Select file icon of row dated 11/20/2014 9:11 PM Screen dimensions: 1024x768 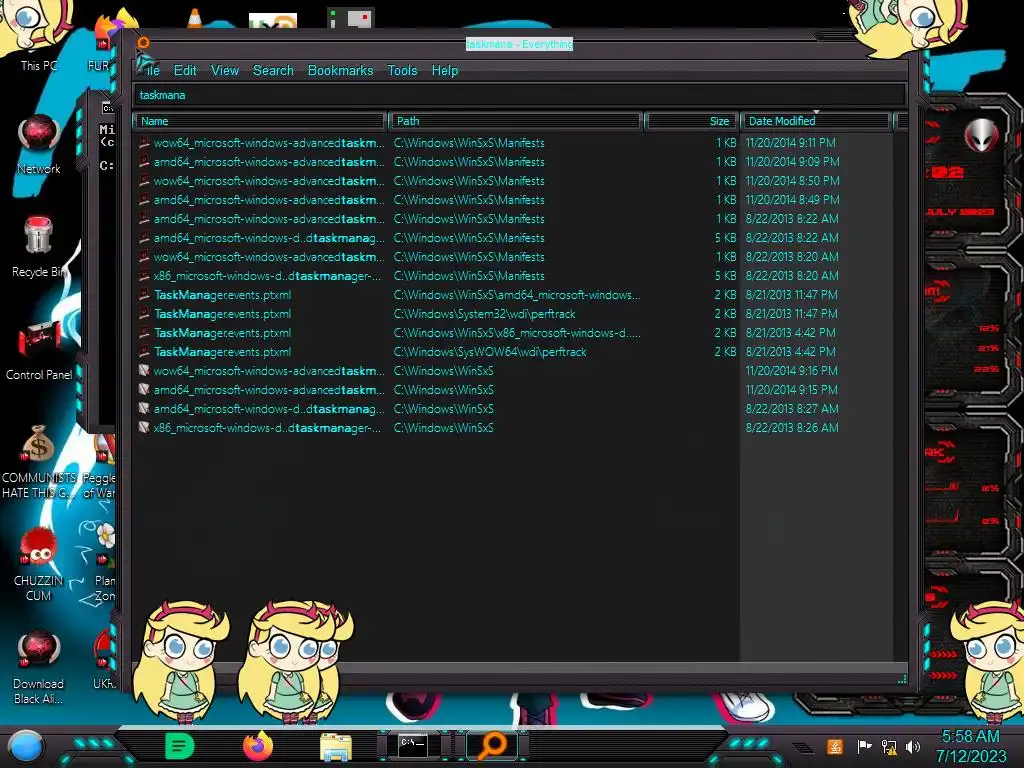tap(144, 142)
